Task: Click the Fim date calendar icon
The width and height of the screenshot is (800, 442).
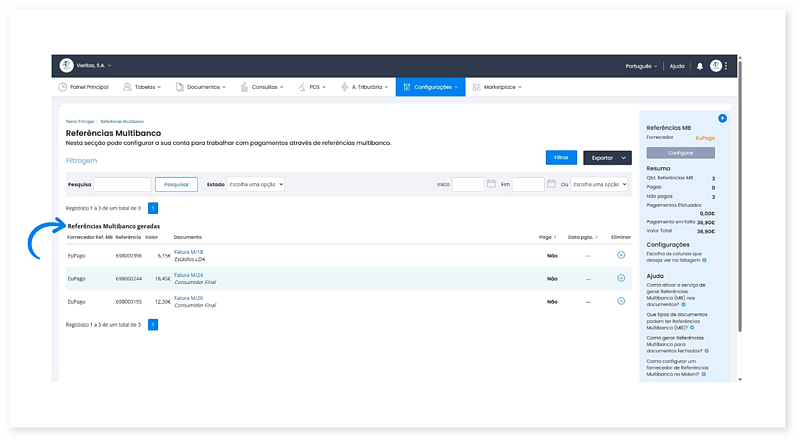Action: click(551, 184)
